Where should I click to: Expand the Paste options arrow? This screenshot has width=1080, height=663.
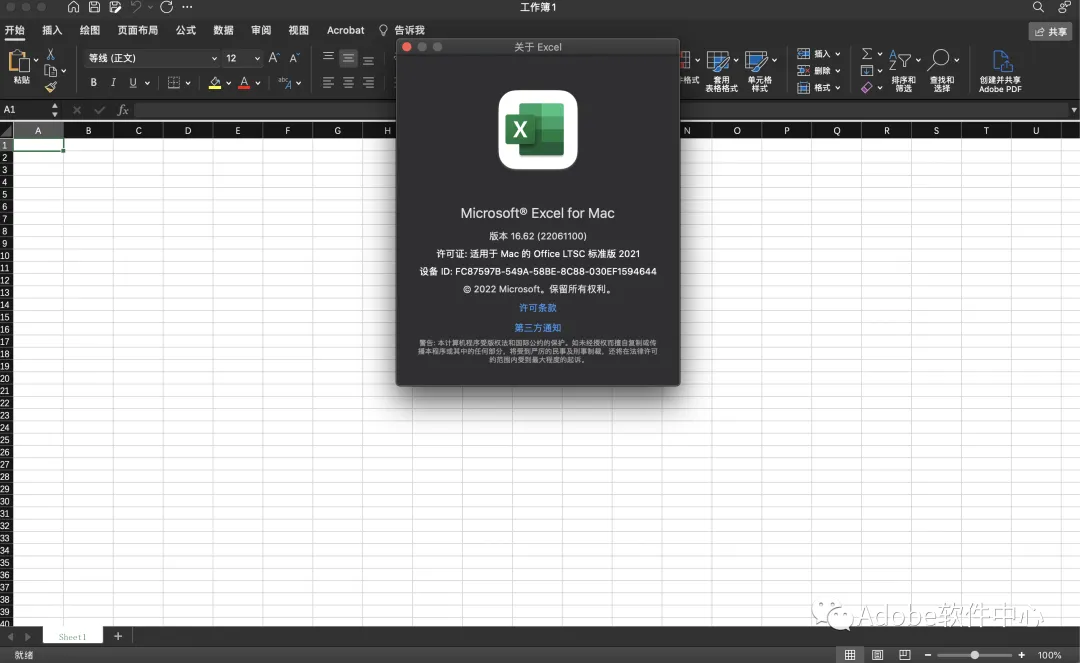[x=36, y=61]
